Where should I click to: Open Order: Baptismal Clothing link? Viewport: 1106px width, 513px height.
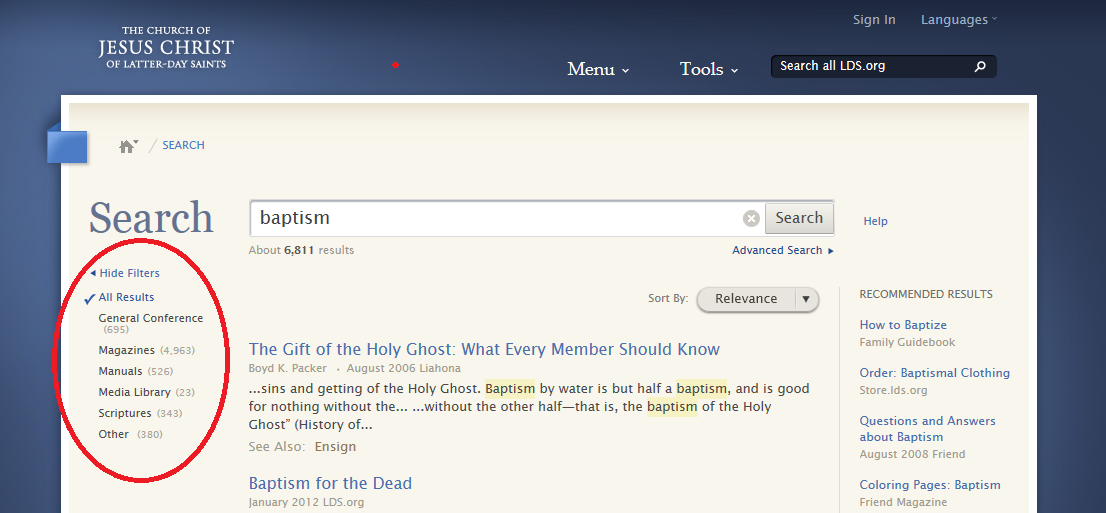pyautogui.click(x=935, y=373)
